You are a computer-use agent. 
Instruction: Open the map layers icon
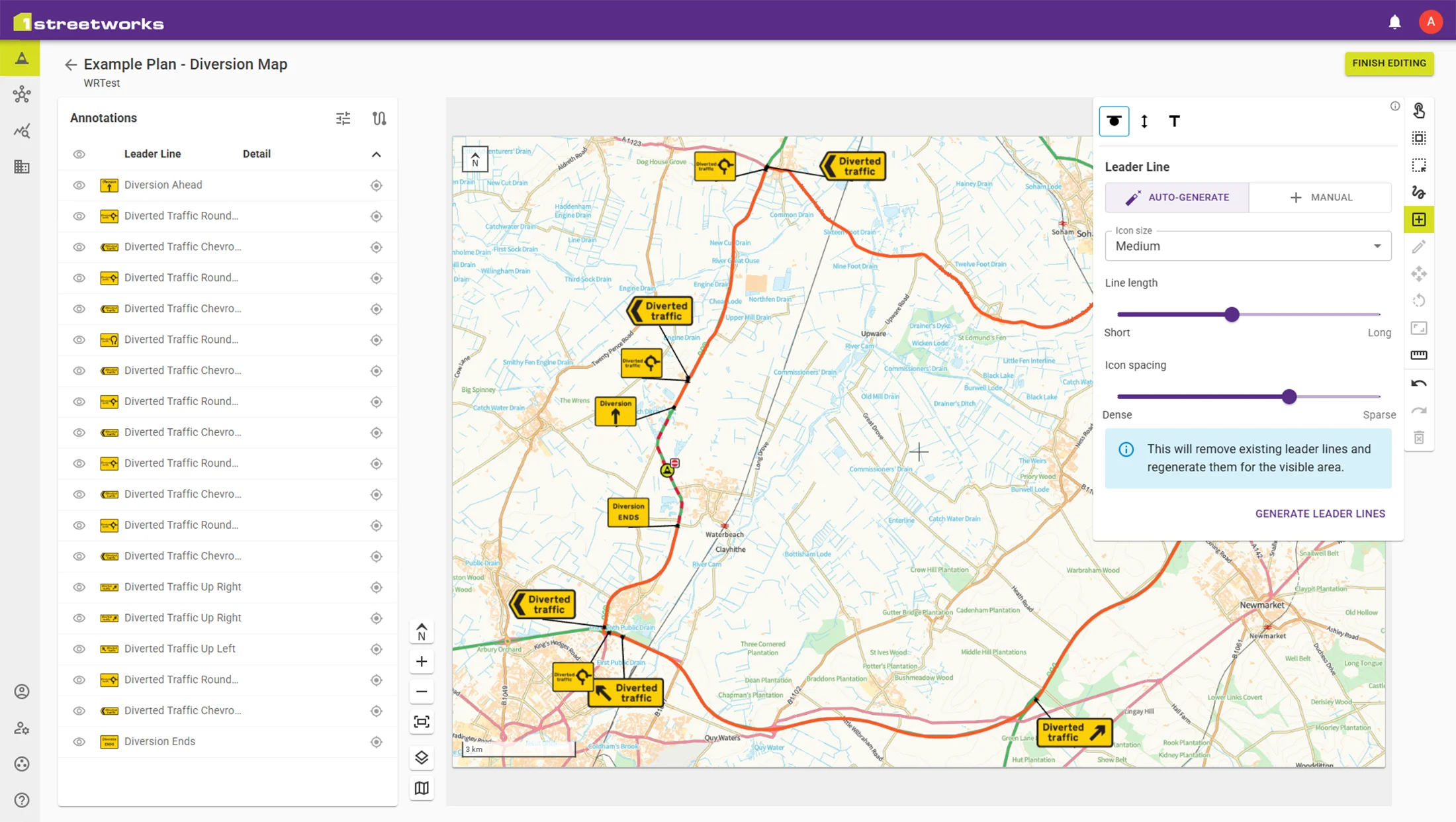pos(422,757)
